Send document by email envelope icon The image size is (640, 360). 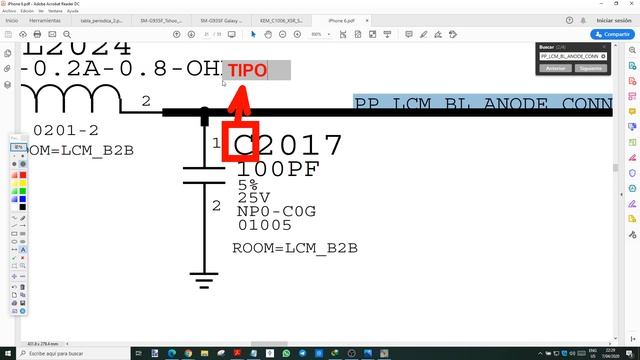[x=52, y=35]
